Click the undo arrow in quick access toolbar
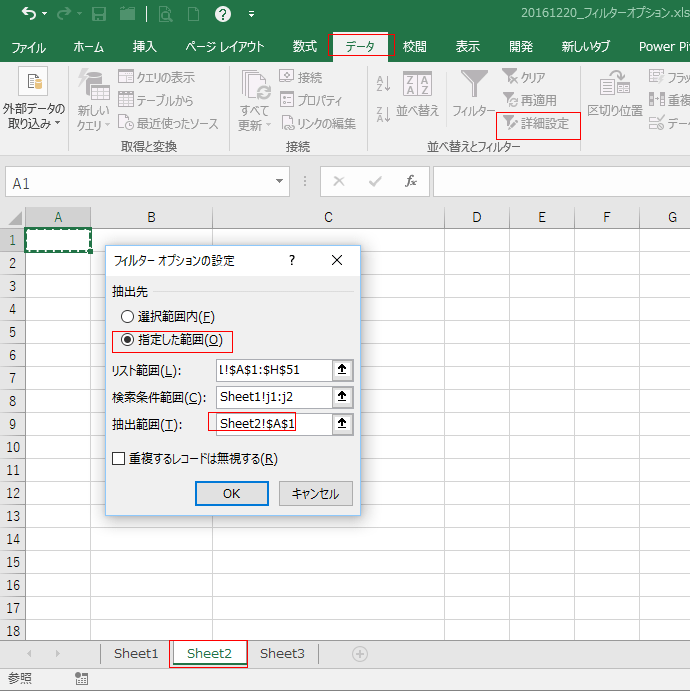 pyautogui.click(x=28, y=14)
